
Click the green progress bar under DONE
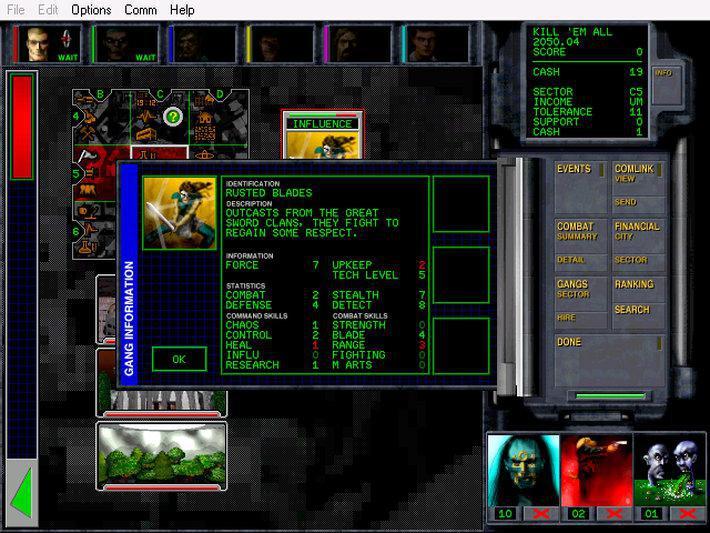pos(610,396)
